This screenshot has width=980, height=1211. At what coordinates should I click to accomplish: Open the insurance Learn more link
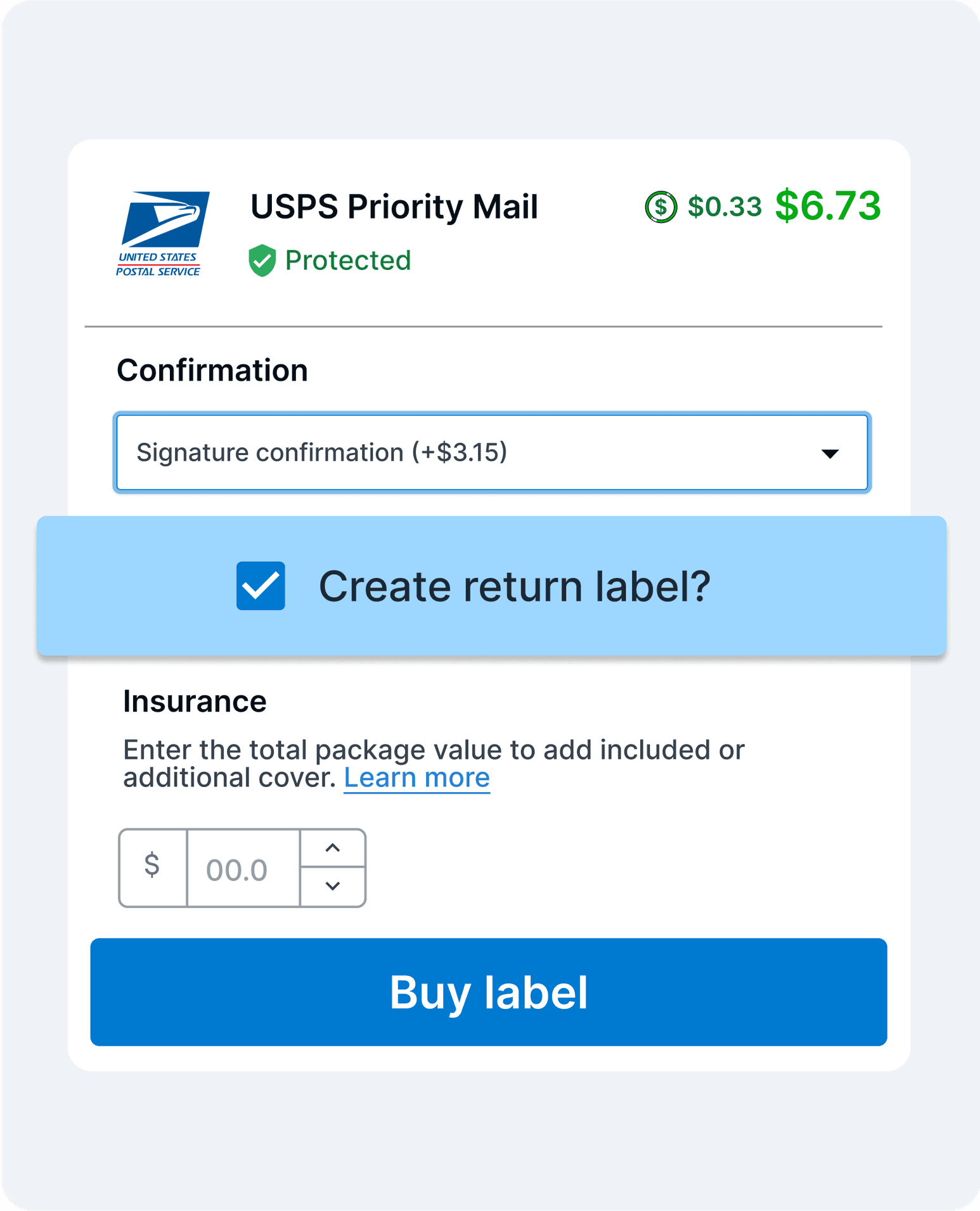click(x=416, y=778)
